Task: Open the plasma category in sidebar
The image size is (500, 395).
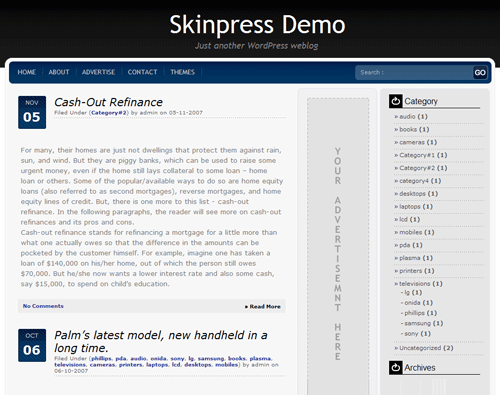Action: 410,258
